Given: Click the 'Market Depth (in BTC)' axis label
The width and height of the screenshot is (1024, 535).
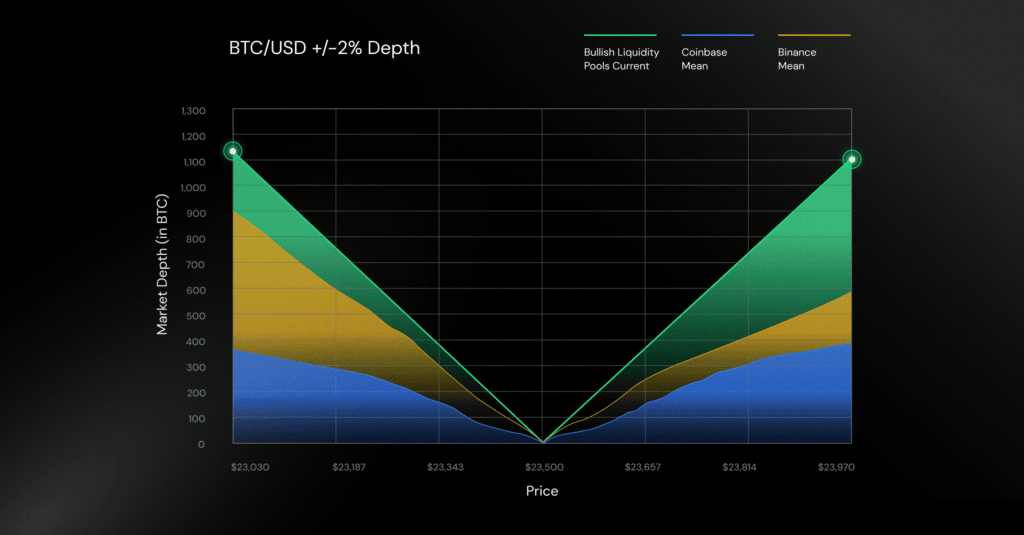Looking at the screenshot, I should (x=162, y=265).
